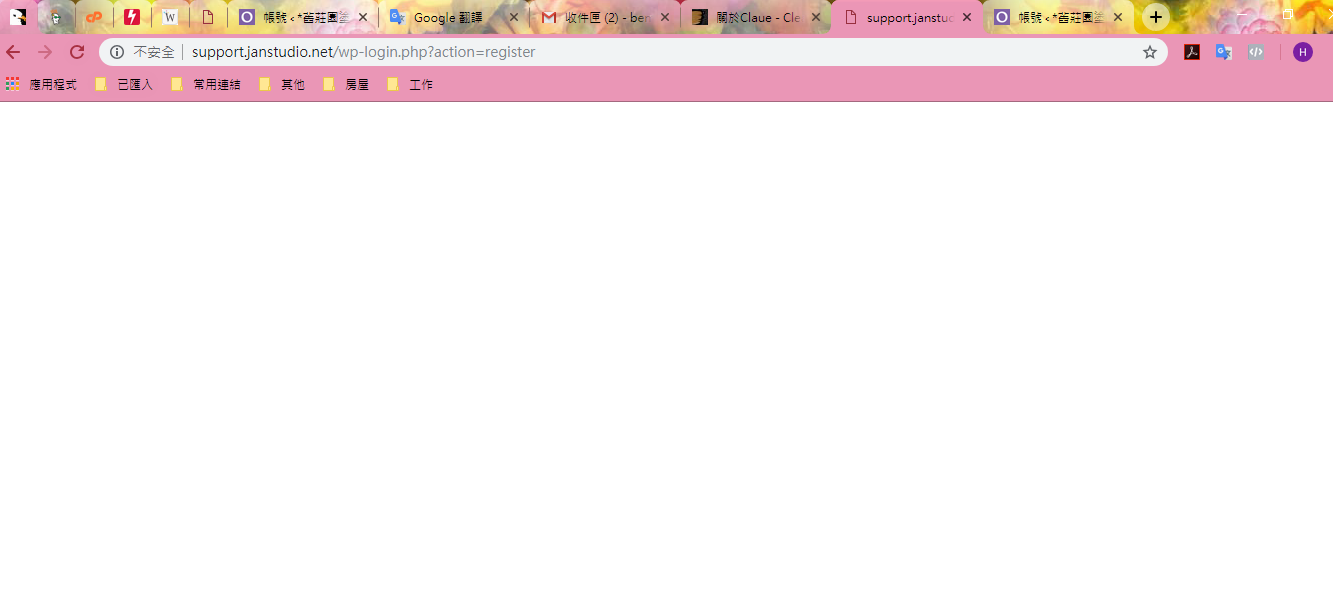
Task: Open the Adobe Acrobat extension
Action: tap(1192, 52)
